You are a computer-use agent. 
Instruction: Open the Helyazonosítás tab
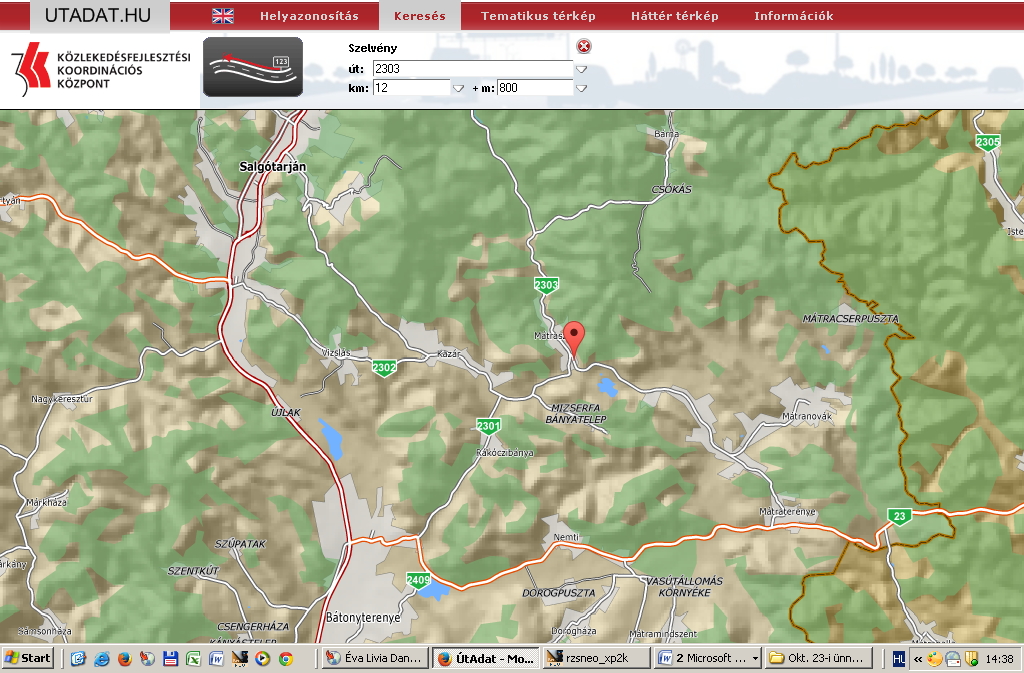click(311, 16)
